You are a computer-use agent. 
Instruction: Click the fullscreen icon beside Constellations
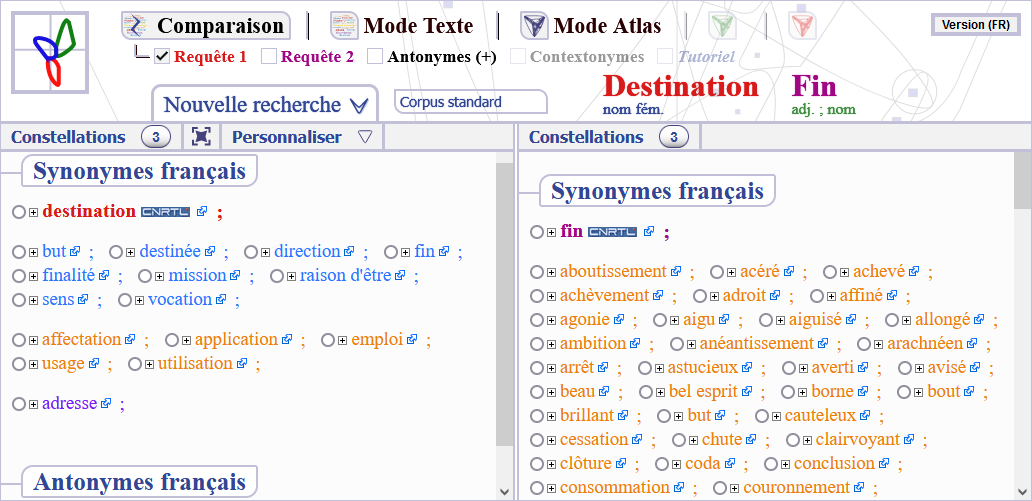point(201,137)
